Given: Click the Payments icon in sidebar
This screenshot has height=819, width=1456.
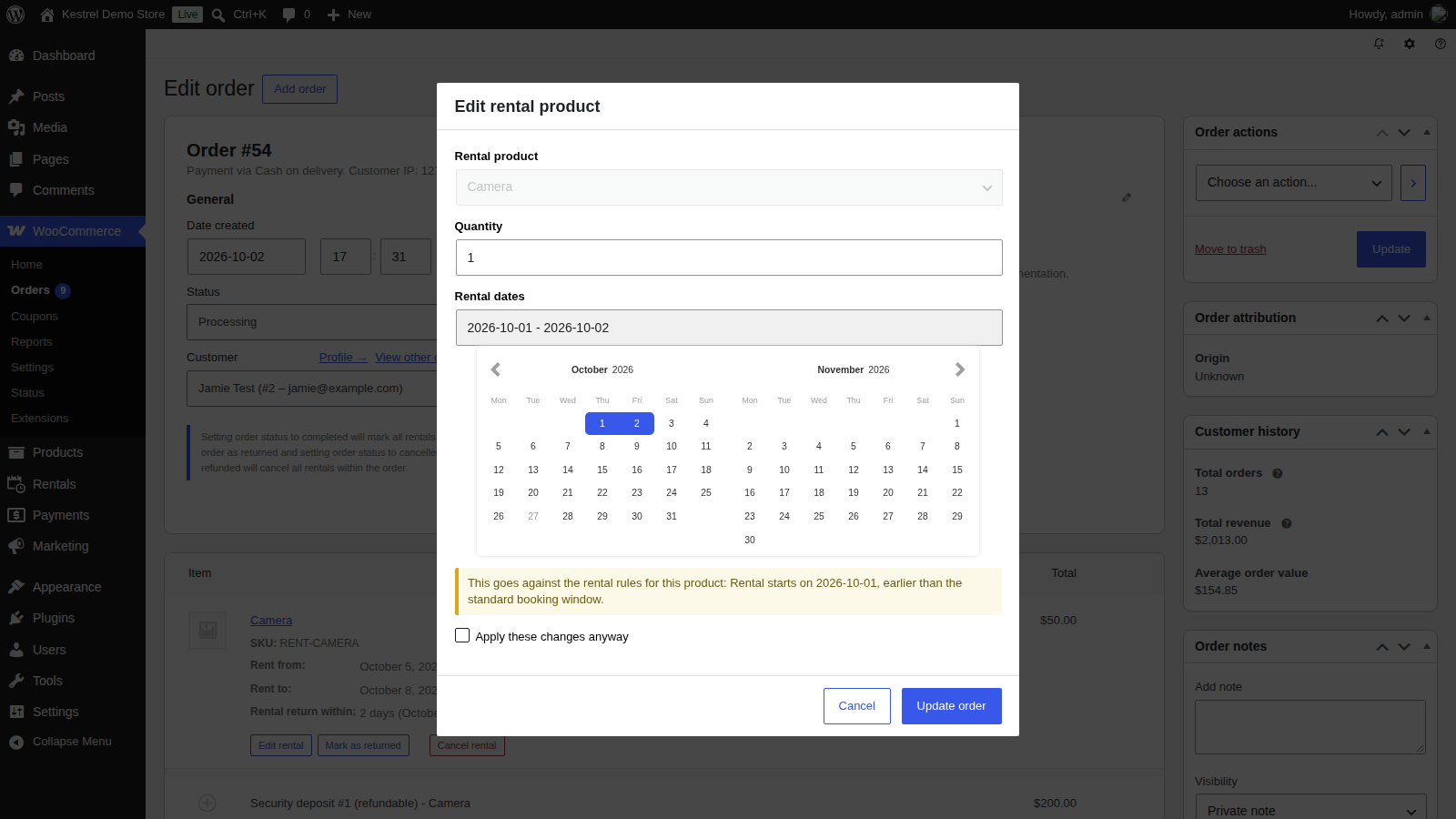Looking at the screenshot, I should [16, 515].
